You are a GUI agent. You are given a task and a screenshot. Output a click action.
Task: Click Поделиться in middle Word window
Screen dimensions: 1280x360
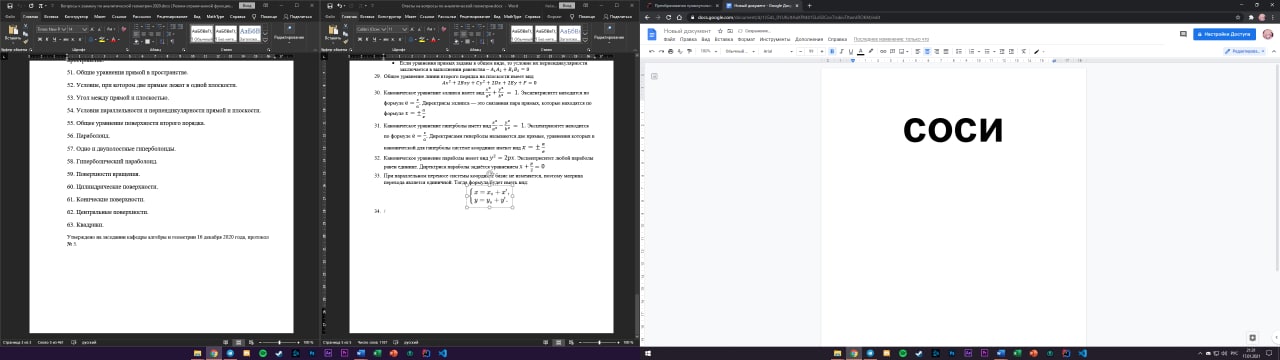pos(617,16)
